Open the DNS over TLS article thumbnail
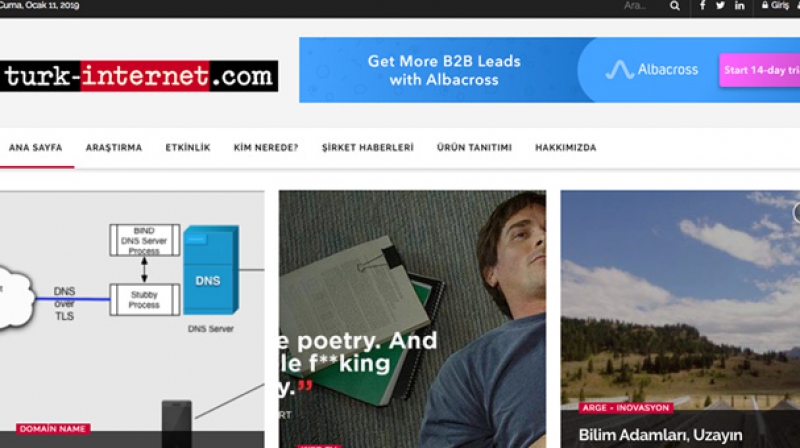This screenshot has width=800, height=448. pyautogui.click(x=132, y=319)
